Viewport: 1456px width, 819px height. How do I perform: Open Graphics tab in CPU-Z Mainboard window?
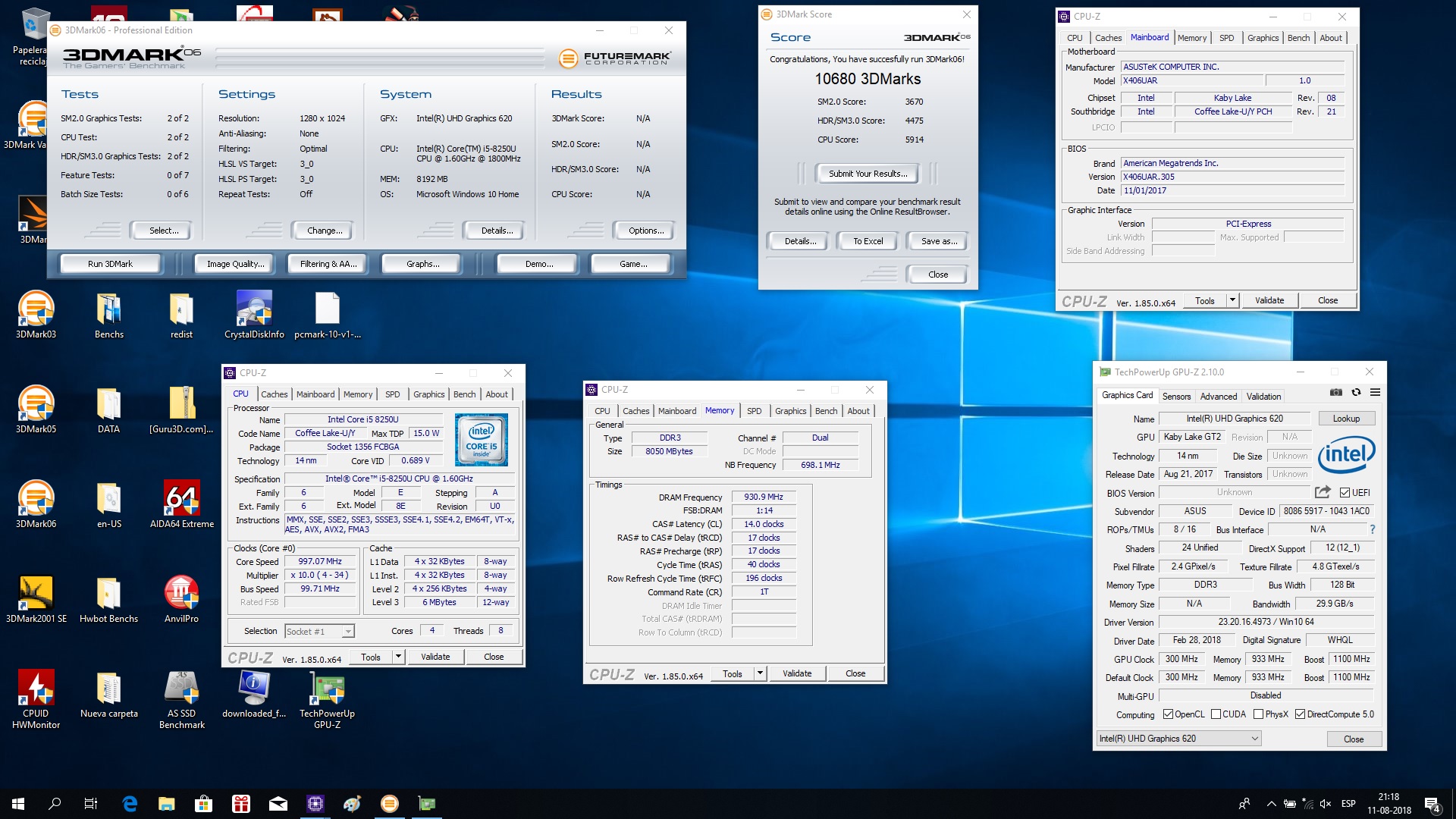(x=1263, y=38)
